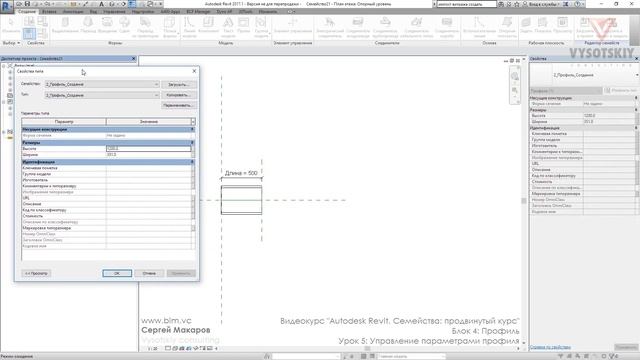Screen dimensions: 640x360
Task: Click the Model Line tool
Action: [x=189, y=27]
